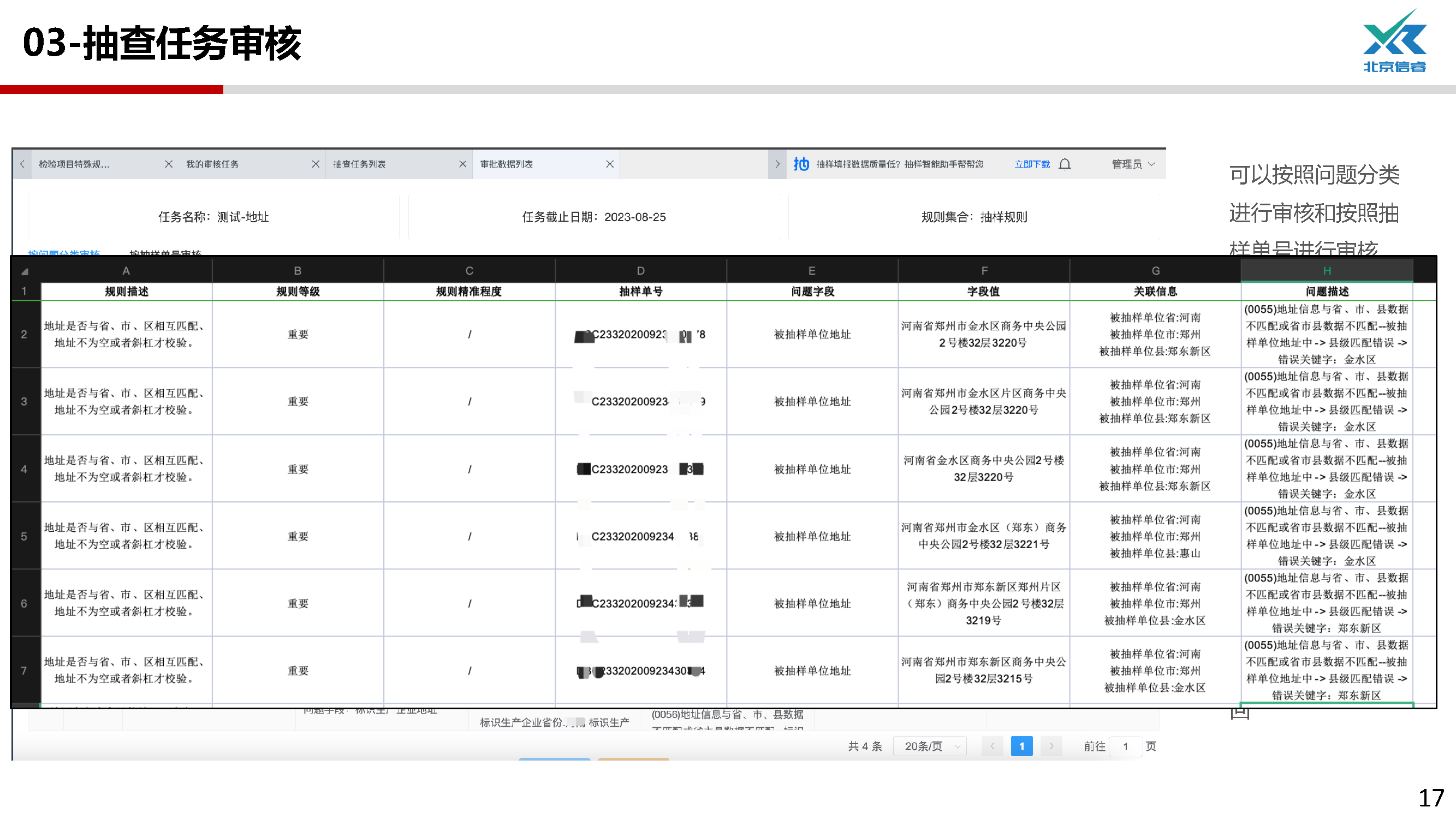Click the notification bell icon
This screenshot has width=1456, height=819.
1065,164
